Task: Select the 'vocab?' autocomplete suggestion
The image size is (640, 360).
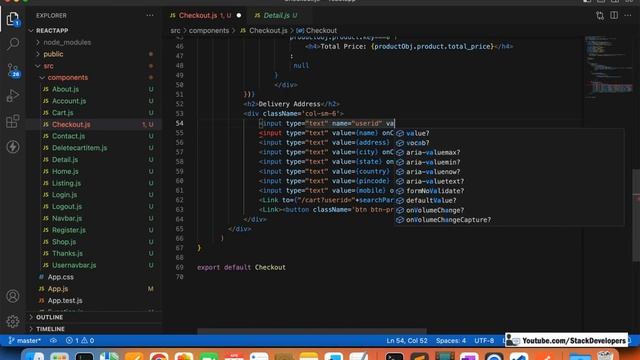Action: (x=509, y=143)
